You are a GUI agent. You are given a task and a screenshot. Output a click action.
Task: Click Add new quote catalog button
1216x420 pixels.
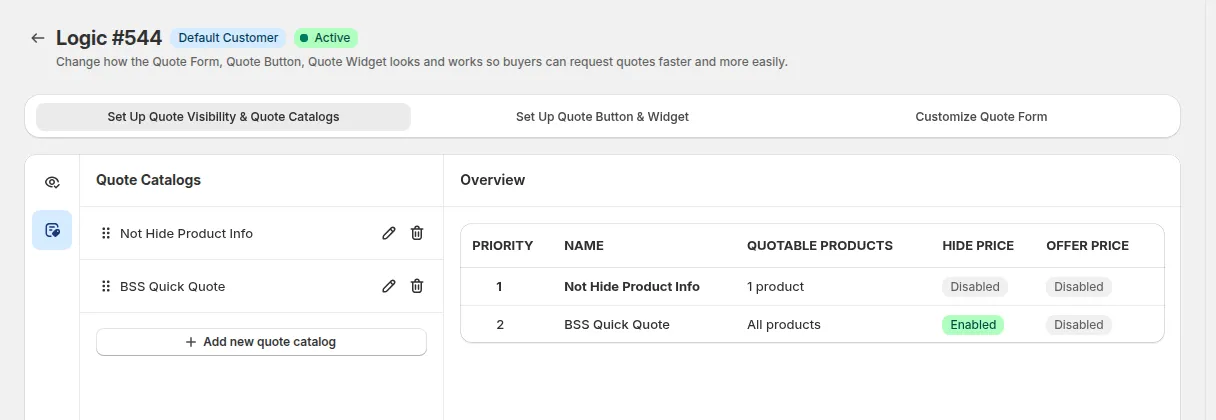click(261, 342)
